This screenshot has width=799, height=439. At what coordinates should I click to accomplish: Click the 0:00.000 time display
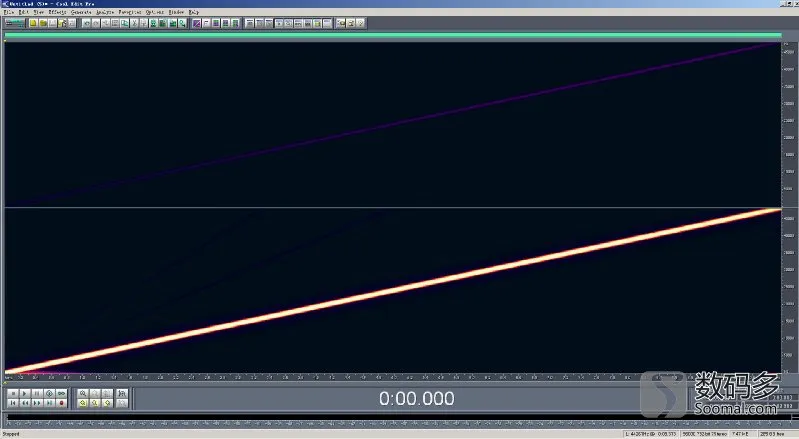point(416,398)
